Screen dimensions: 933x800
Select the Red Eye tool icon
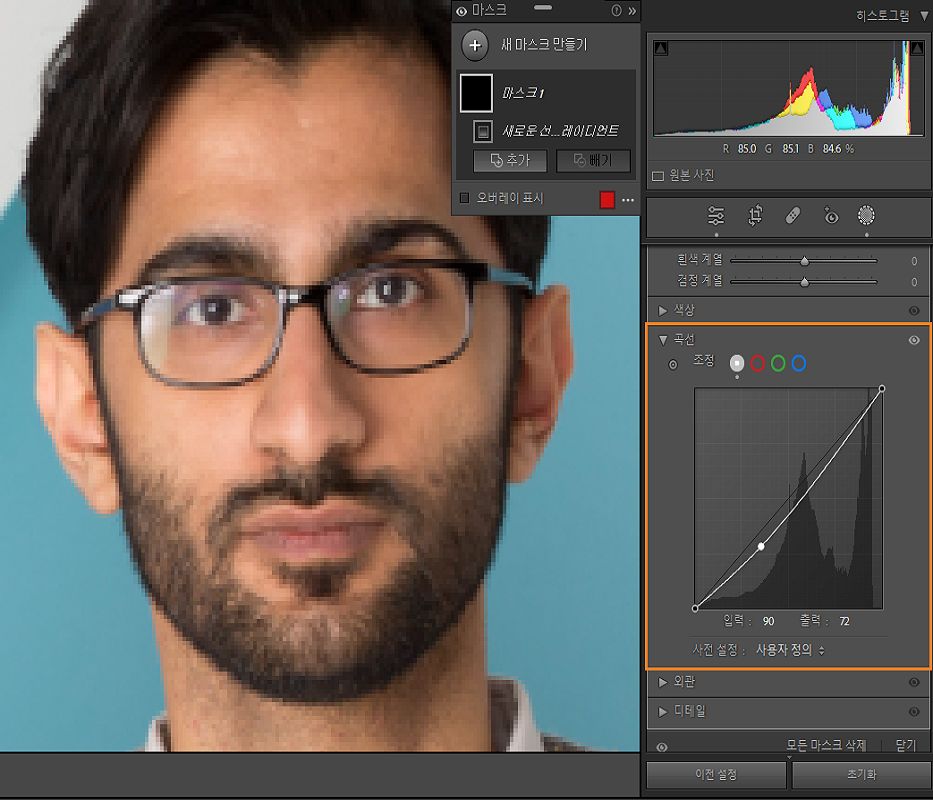[x=831, y=215]
